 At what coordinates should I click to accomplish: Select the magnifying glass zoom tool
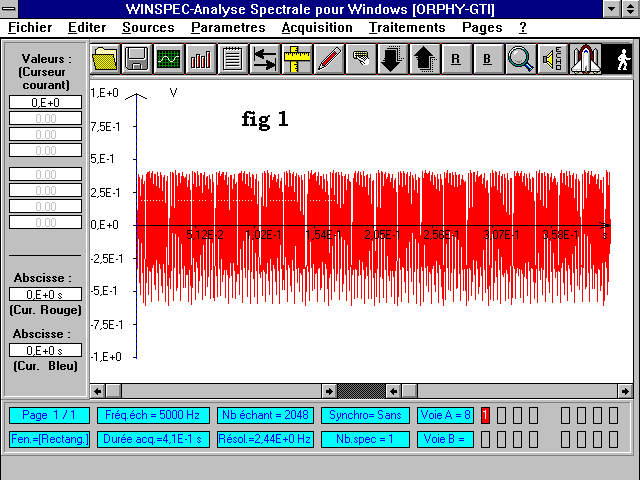point(520,59)
